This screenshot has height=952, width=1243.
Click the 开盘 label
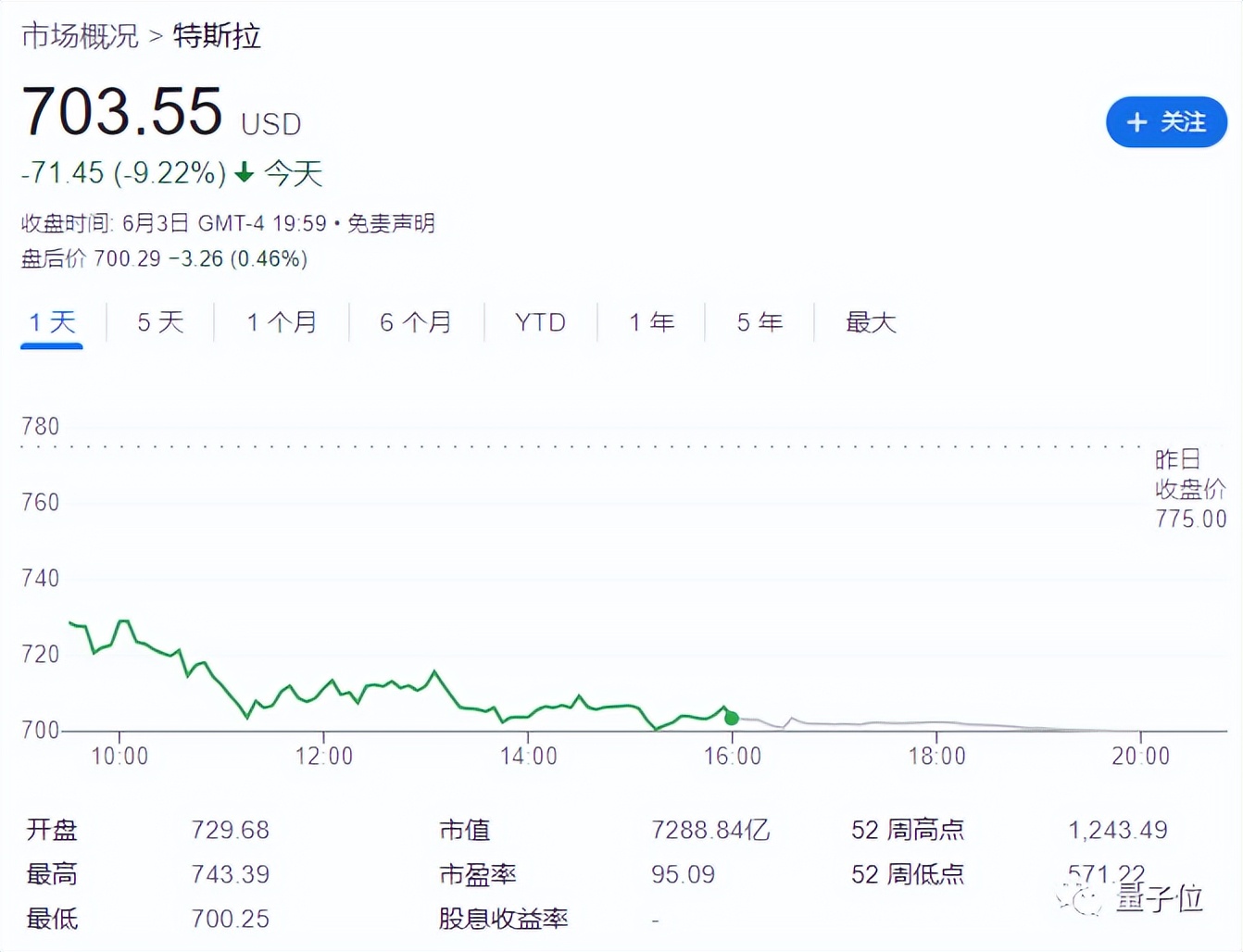point(52,830)
